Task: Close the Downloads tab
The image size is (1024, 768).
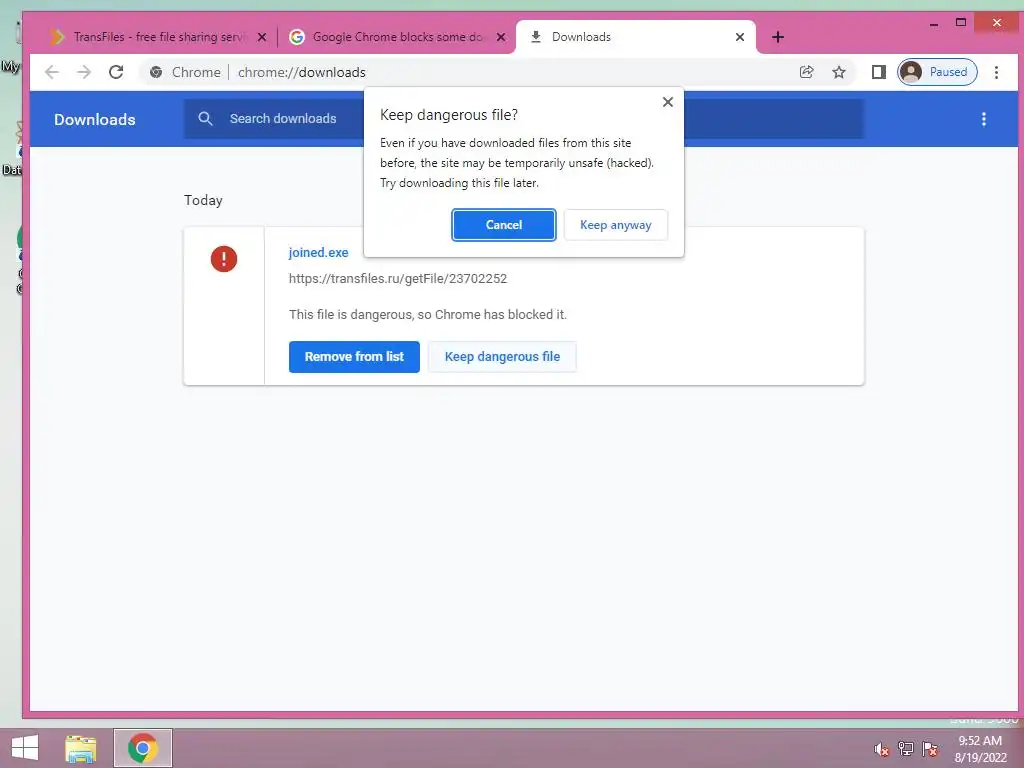Action: (740, 37)
